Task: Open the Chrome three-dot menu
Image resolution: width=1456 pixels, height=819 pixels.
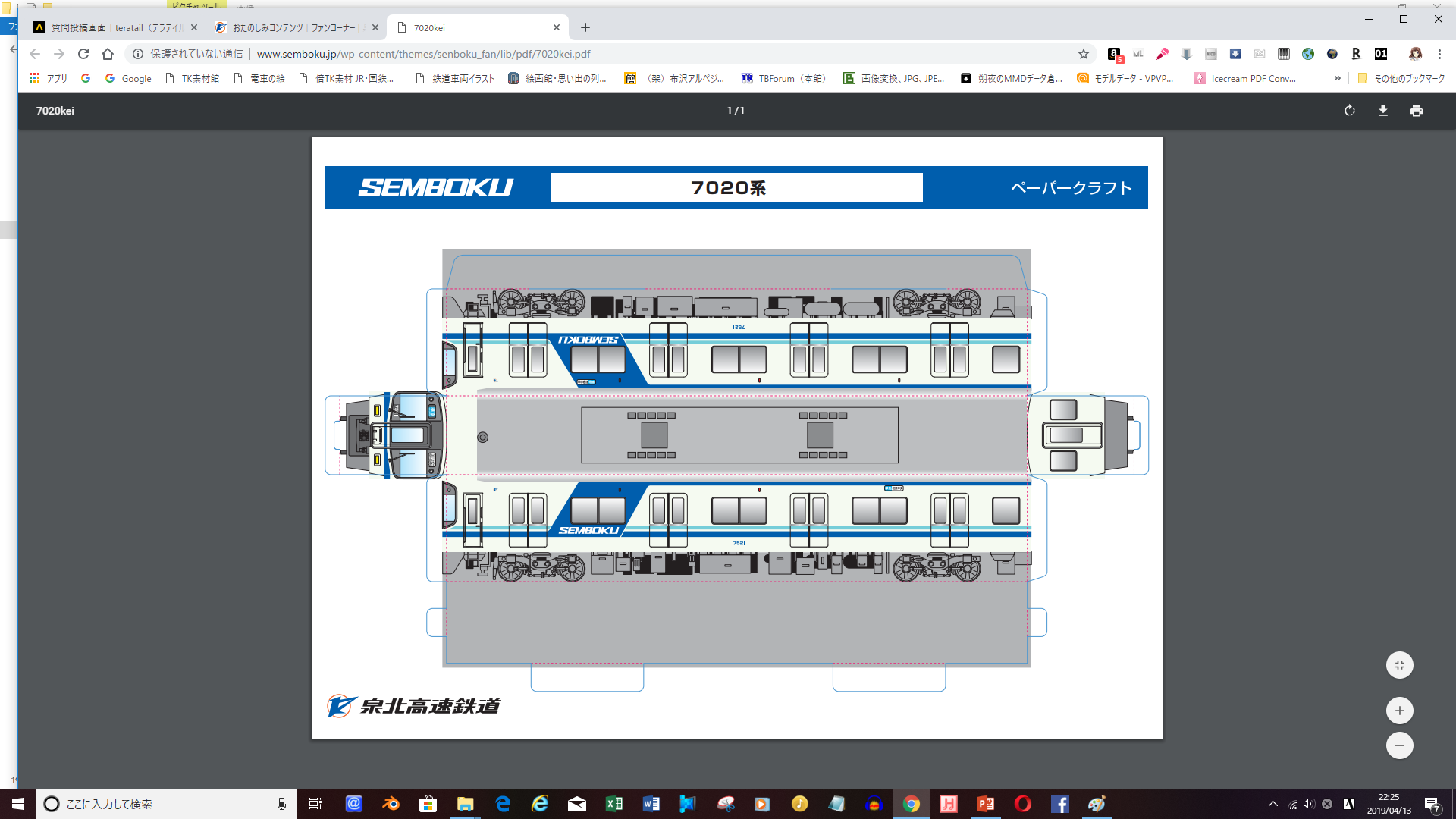Action: click(x=1439, y=54)
